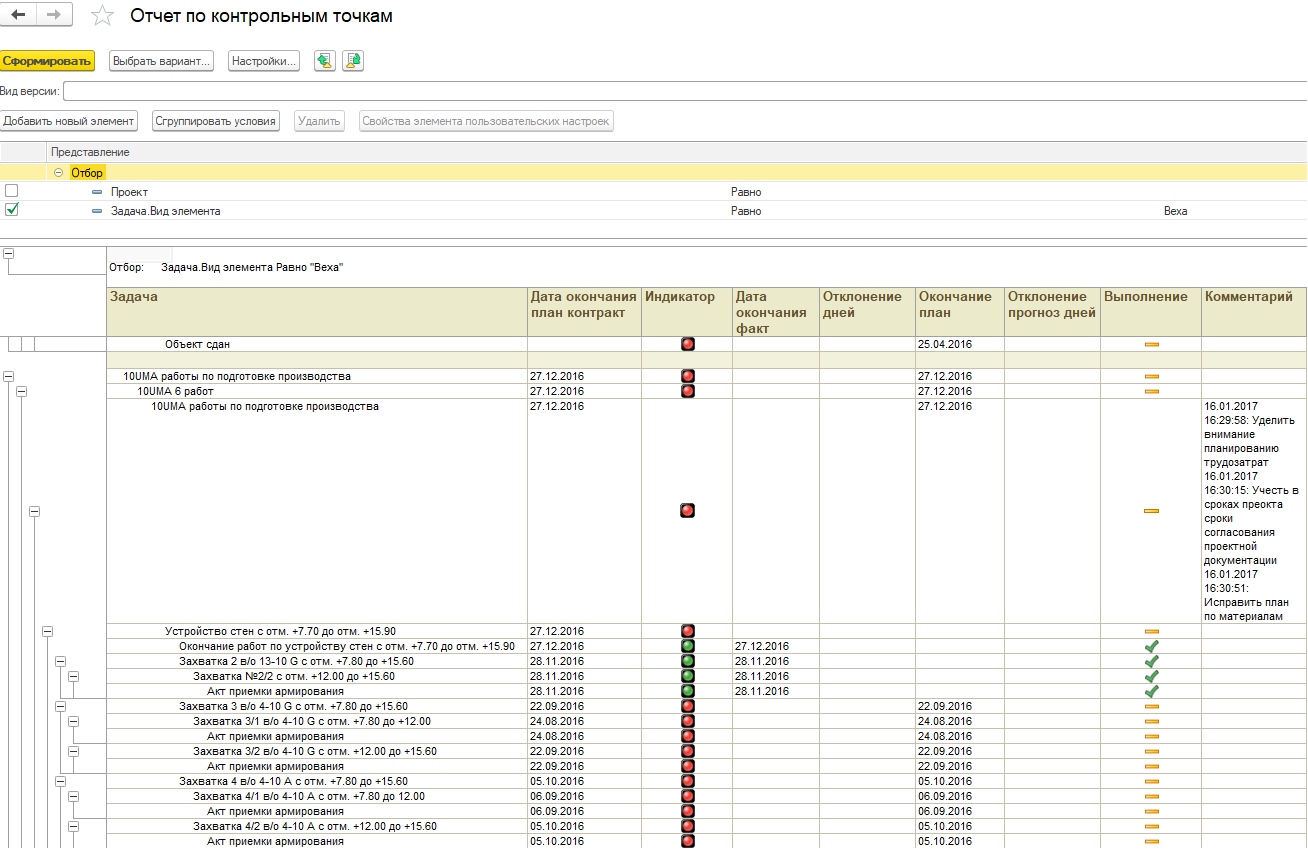Uncheck the Задача.Вид элемента filter checkbox
Screen dimensions: 1308x850
[11, 210]
